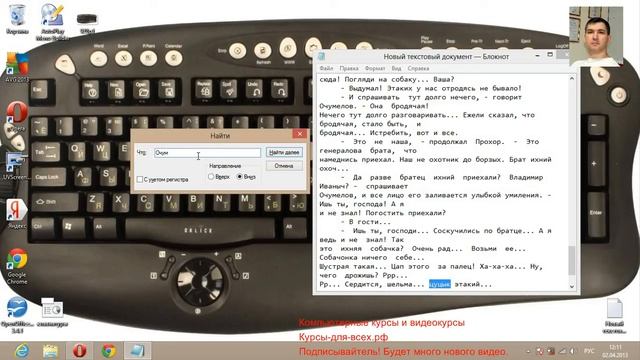Click the Найти далее button
Screen dimensions: 640x360
tap(284, 152)
